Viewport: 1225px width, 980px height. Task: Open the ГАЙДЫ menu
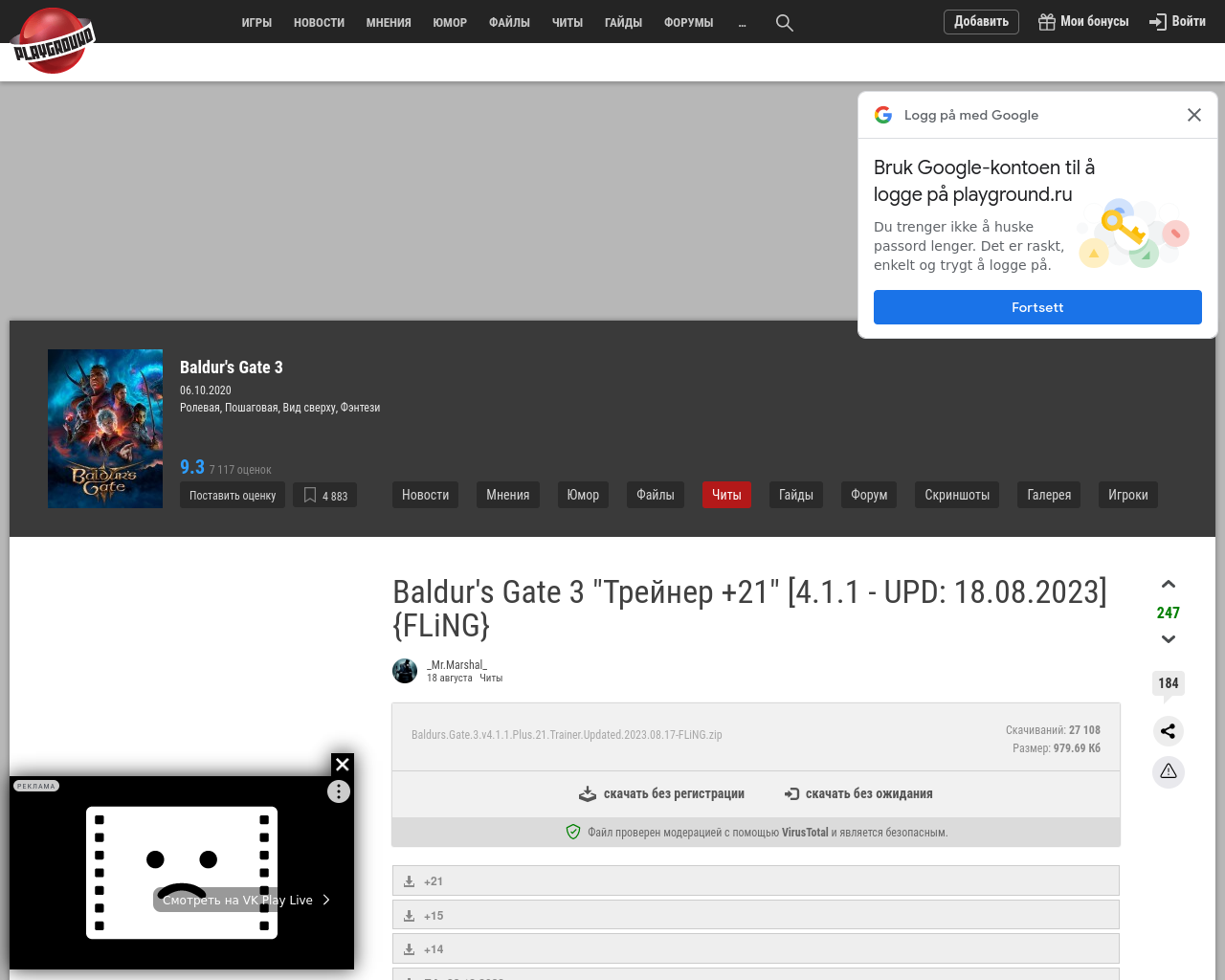tap(623, 22)
